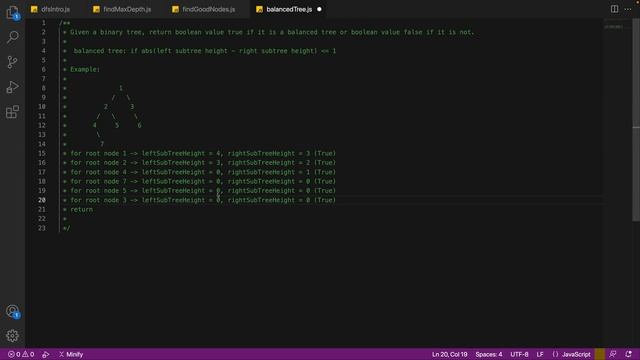Change indentation via Spaces: 4
Screen dimensions: 640x360
pyautogui.click(x=489, y=354)
